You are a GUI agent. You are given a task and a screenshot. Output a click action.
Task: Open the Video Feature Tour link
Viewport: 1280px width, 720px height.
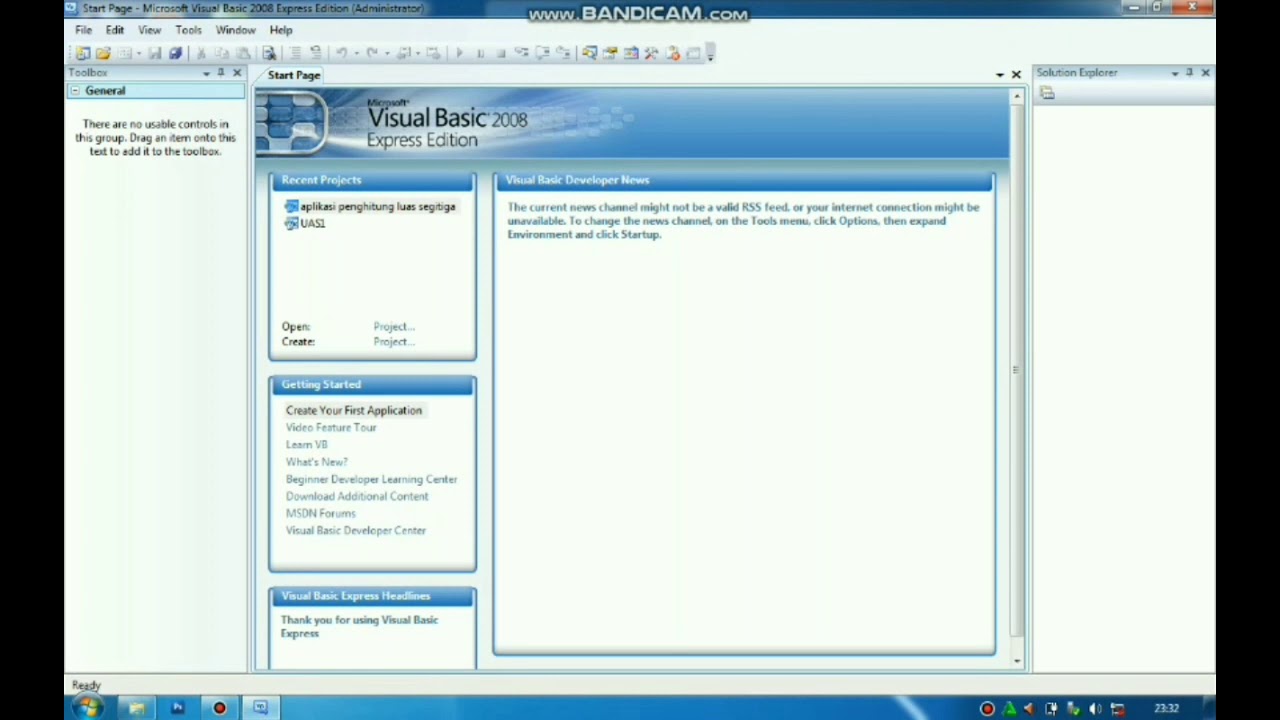point(331,428)
